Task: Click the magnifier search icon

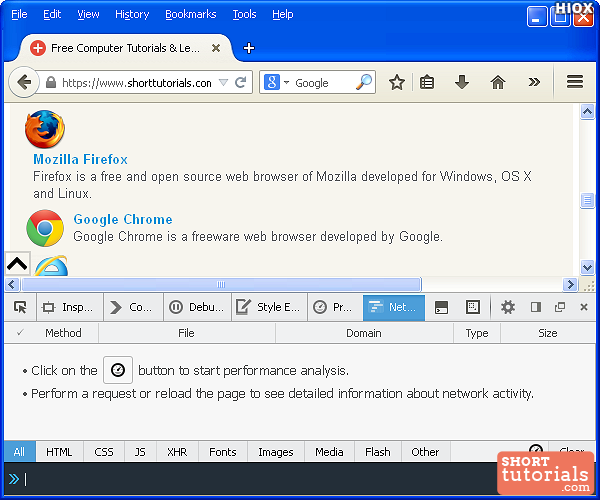Action: tap(364, 82)
